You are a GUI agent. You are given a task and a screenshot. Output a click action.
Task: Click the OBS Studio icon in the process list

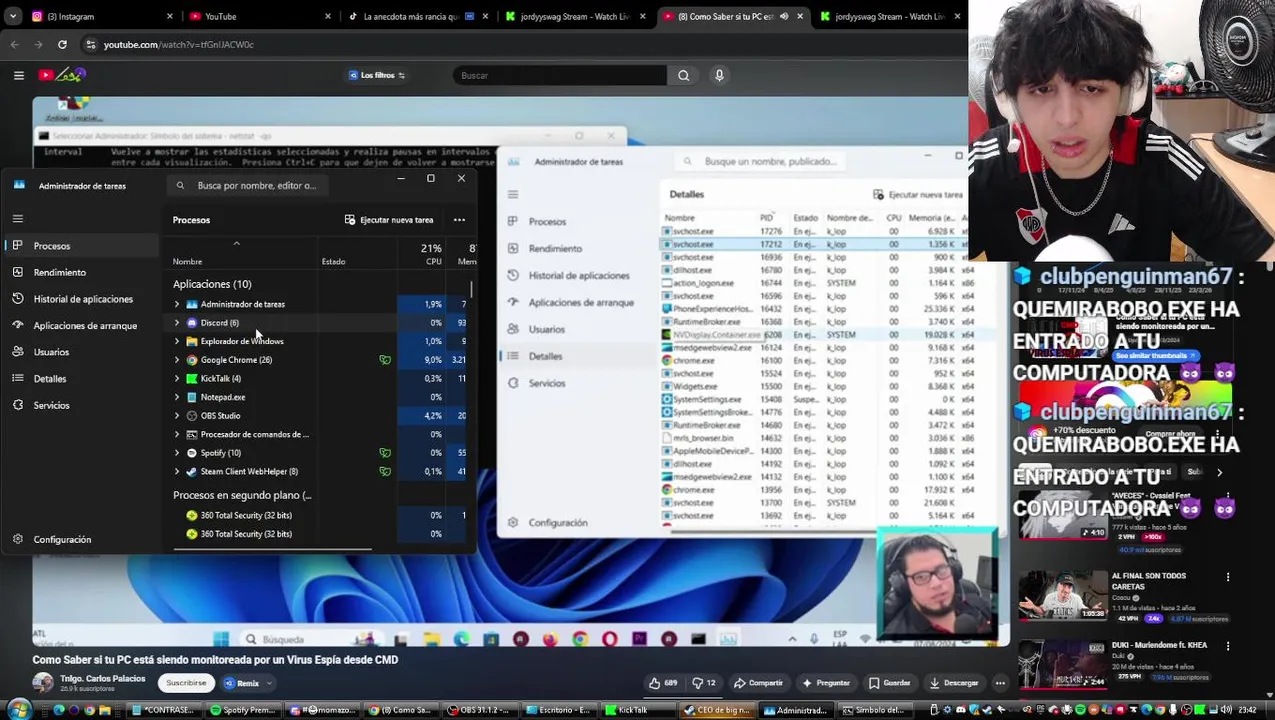pyautogui.click(x=192, y=416)
